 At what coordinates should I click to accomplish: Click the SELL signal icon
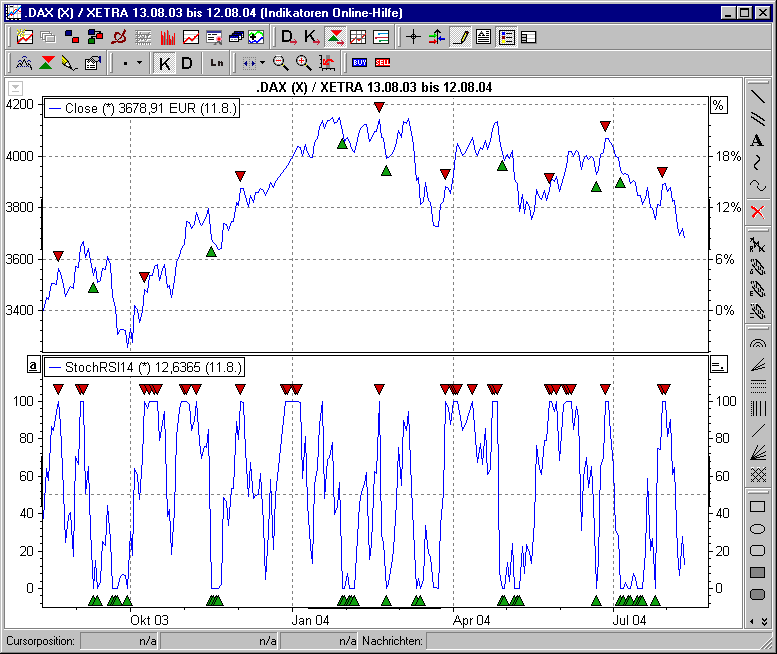coord(382,63)
